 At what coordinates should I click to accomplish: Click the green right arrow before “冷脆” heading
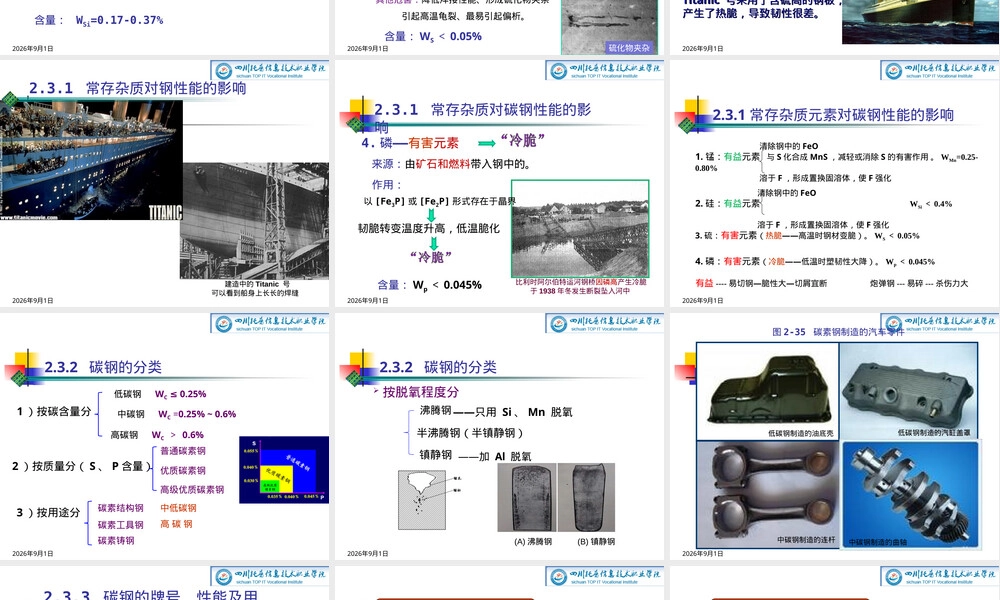tap(487, 143)
